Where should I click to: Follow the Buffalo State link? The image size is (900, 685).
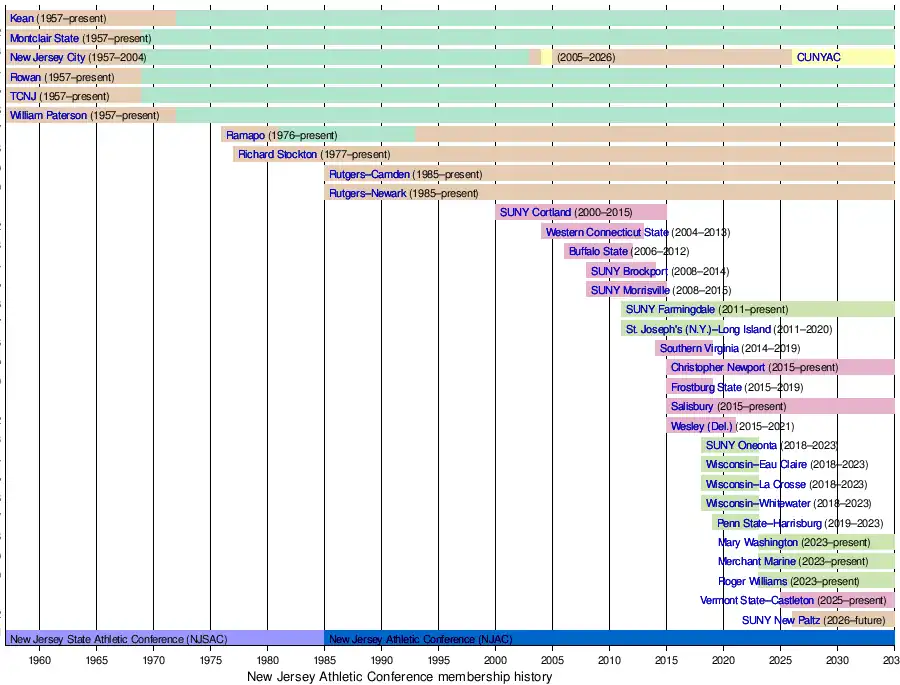coord(598,252)
